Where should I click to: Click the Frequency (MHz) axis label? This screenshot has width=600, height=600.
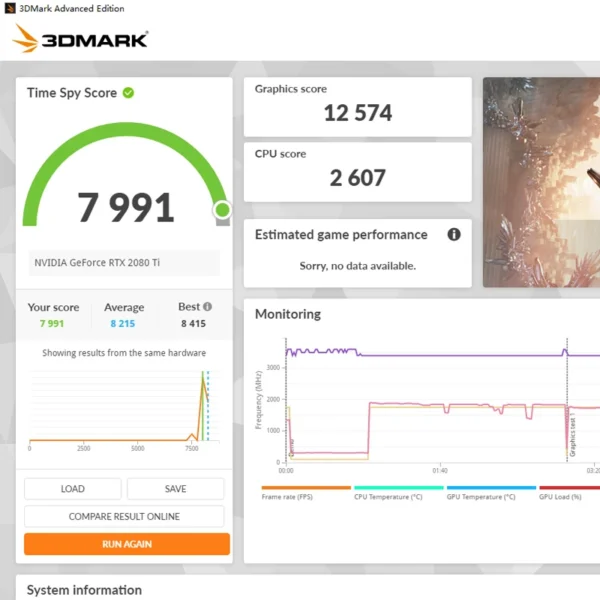(x=258, y=400)
